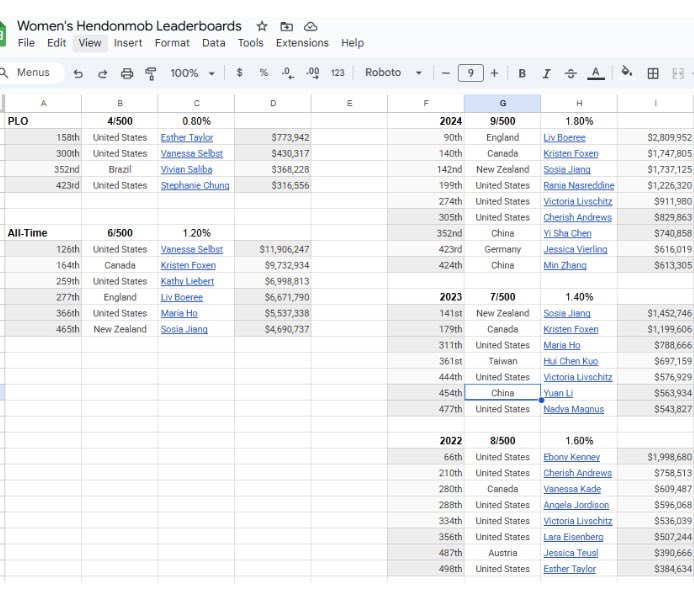Open the View menu
This screenshot has width=694, height=603.
tap(90, 43)
